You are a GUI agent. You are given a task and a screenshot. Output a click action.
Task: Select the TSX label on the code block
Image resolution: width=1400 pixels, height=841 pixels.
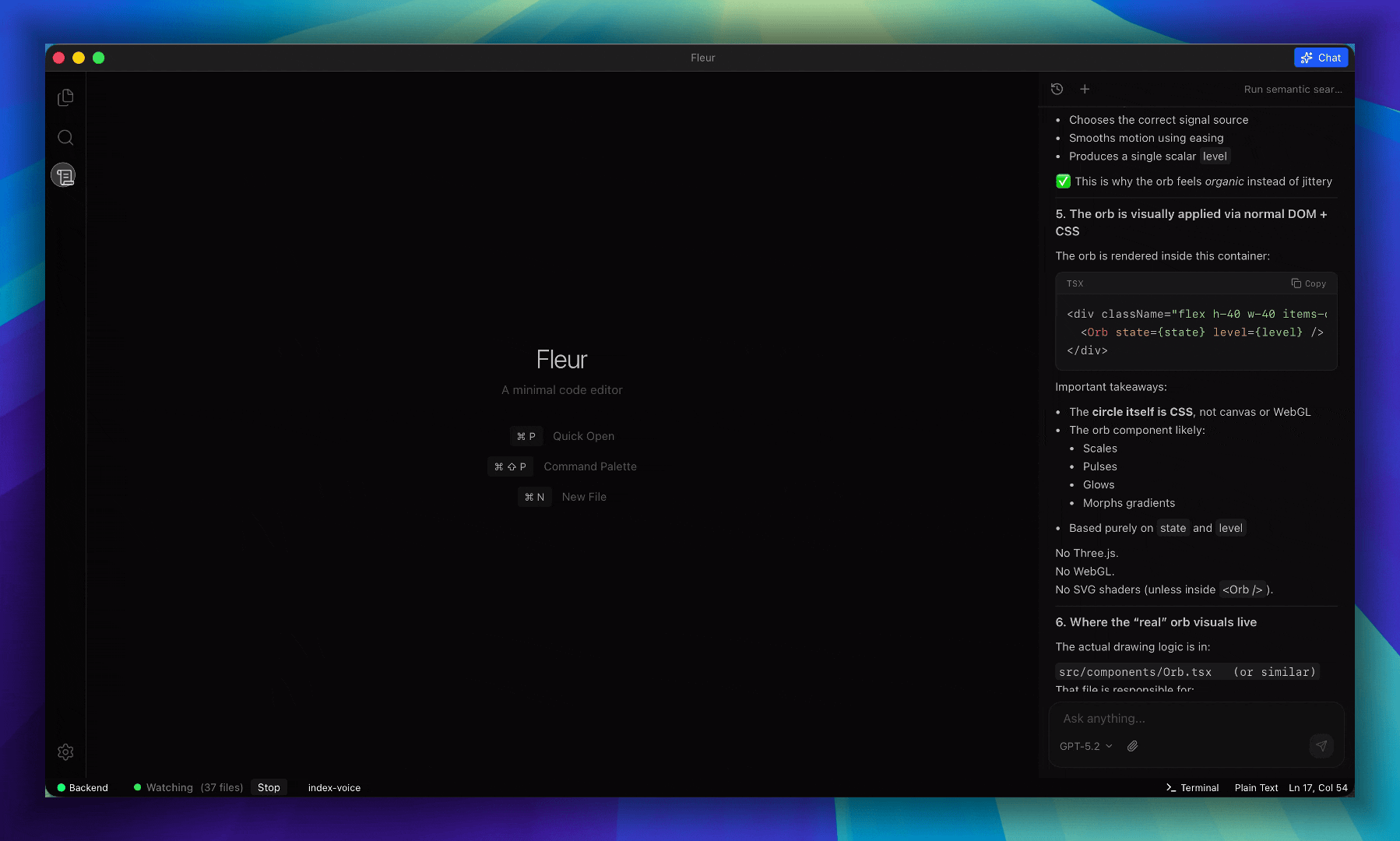1075,283
